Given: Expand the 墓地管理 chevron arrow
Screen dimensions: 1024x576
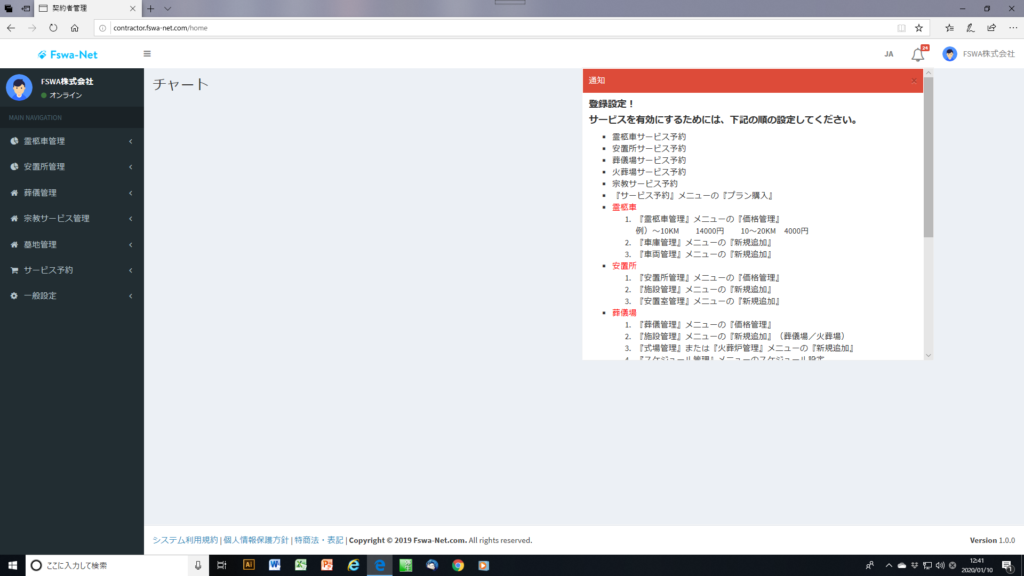Looking at the screenshot, I should (131, 244).
